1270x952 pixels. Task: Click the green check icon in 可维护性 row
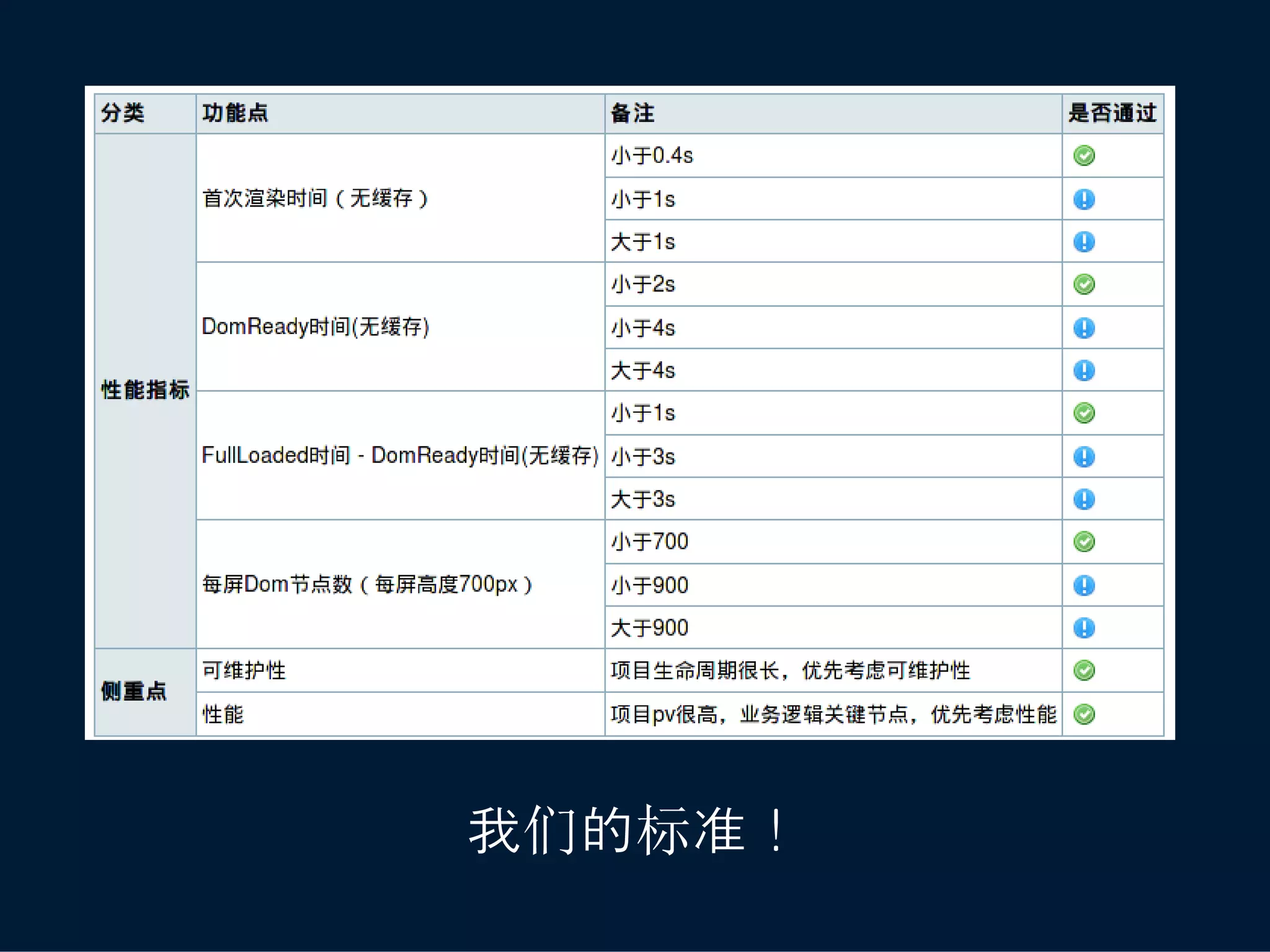[x=1084, y=671]
